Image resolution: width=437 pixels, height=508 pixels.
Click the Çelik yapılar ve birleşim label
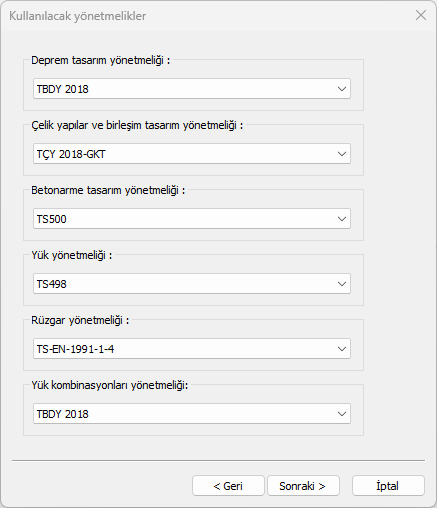click(137, 125)
